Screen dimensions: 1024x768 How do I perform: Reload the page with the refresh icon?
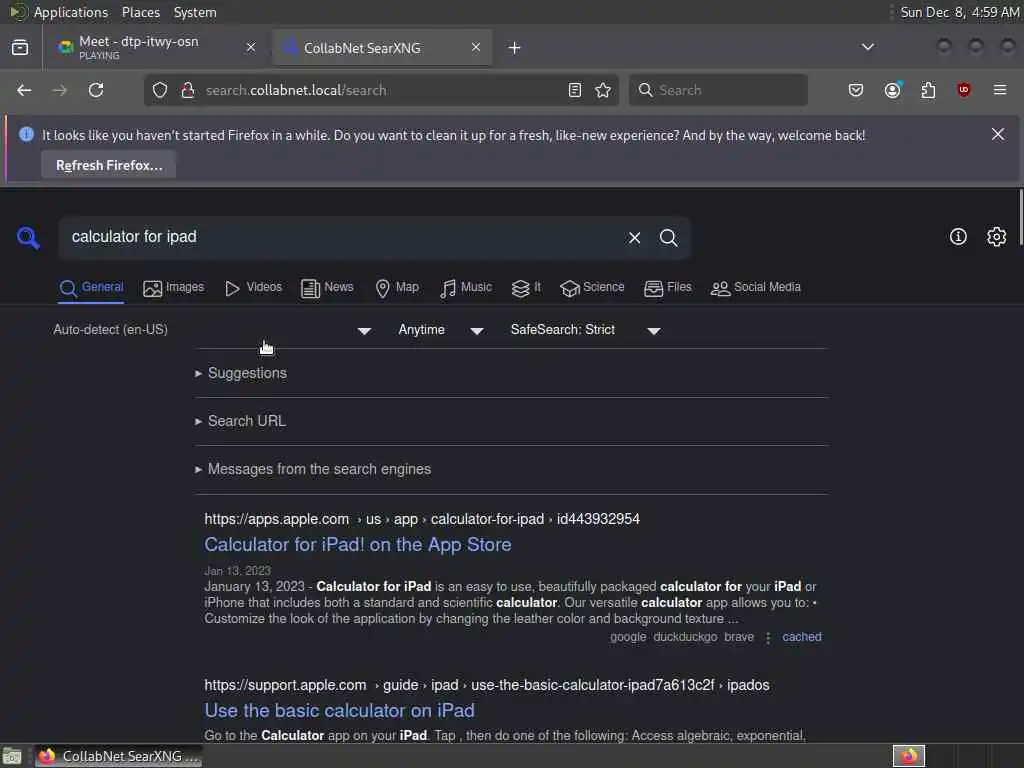[96, 90]
